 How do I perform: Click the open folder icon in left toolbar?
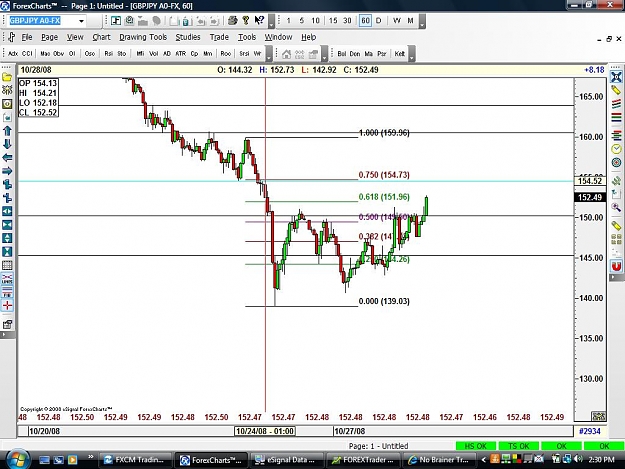(x=7, y=77)
